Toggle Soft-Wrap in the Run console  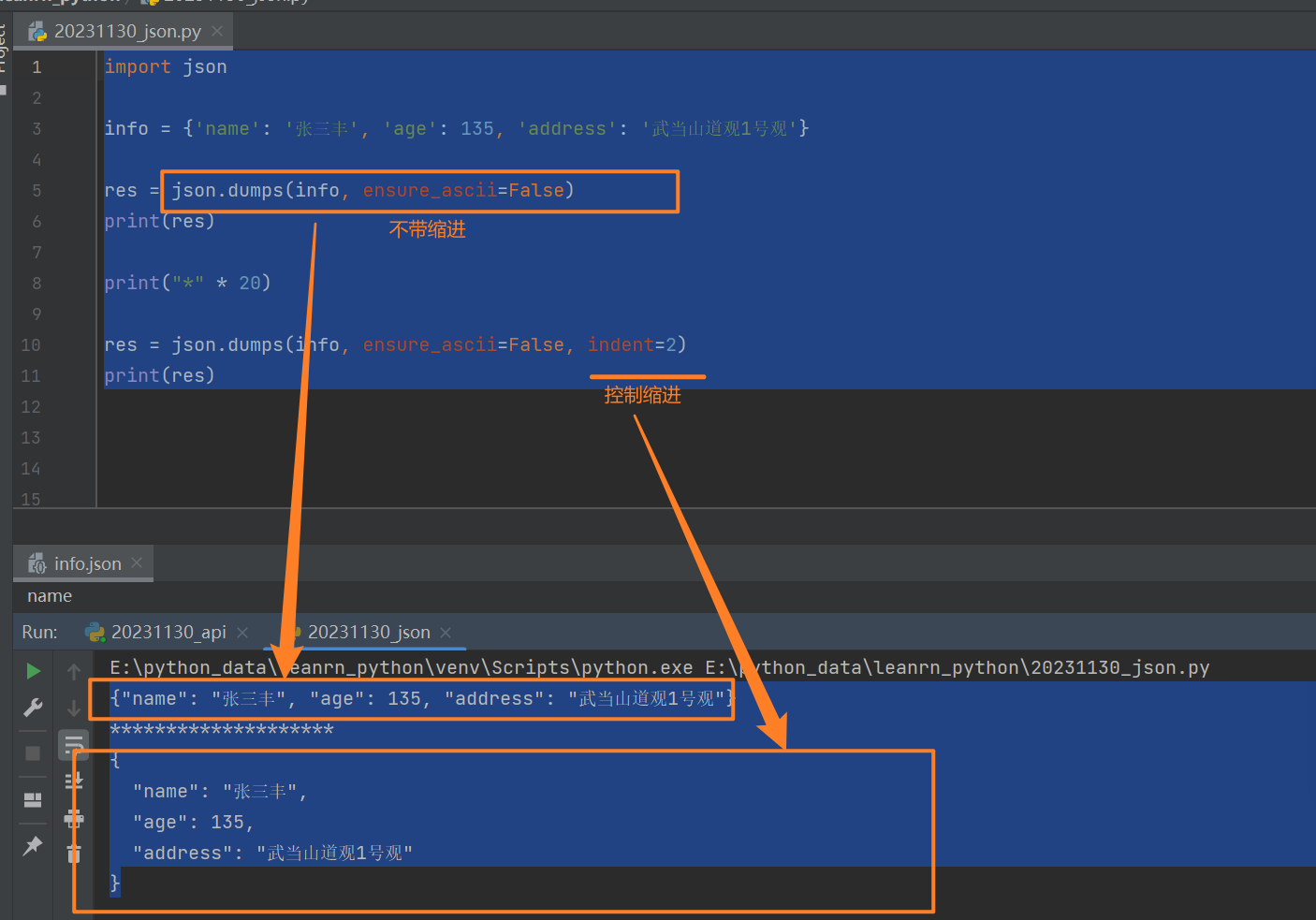(74, 745)
